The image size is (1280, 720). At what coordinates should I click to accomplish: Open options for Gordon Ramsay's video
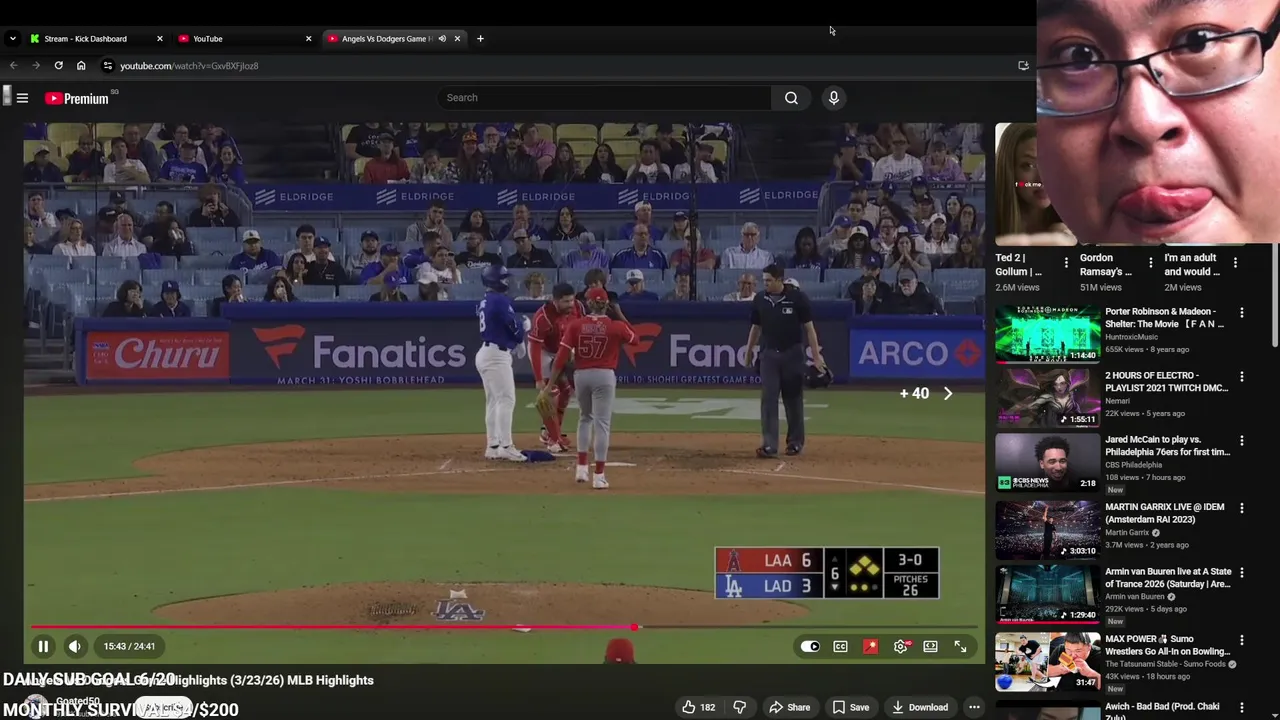point(1151,263)
